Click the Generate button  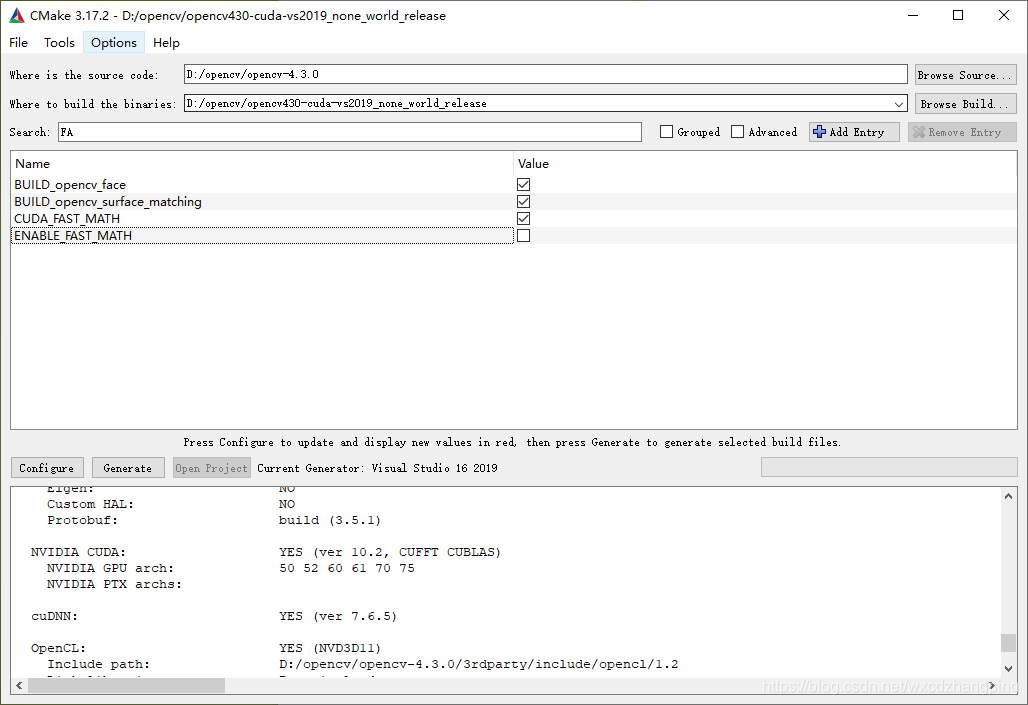128,468
